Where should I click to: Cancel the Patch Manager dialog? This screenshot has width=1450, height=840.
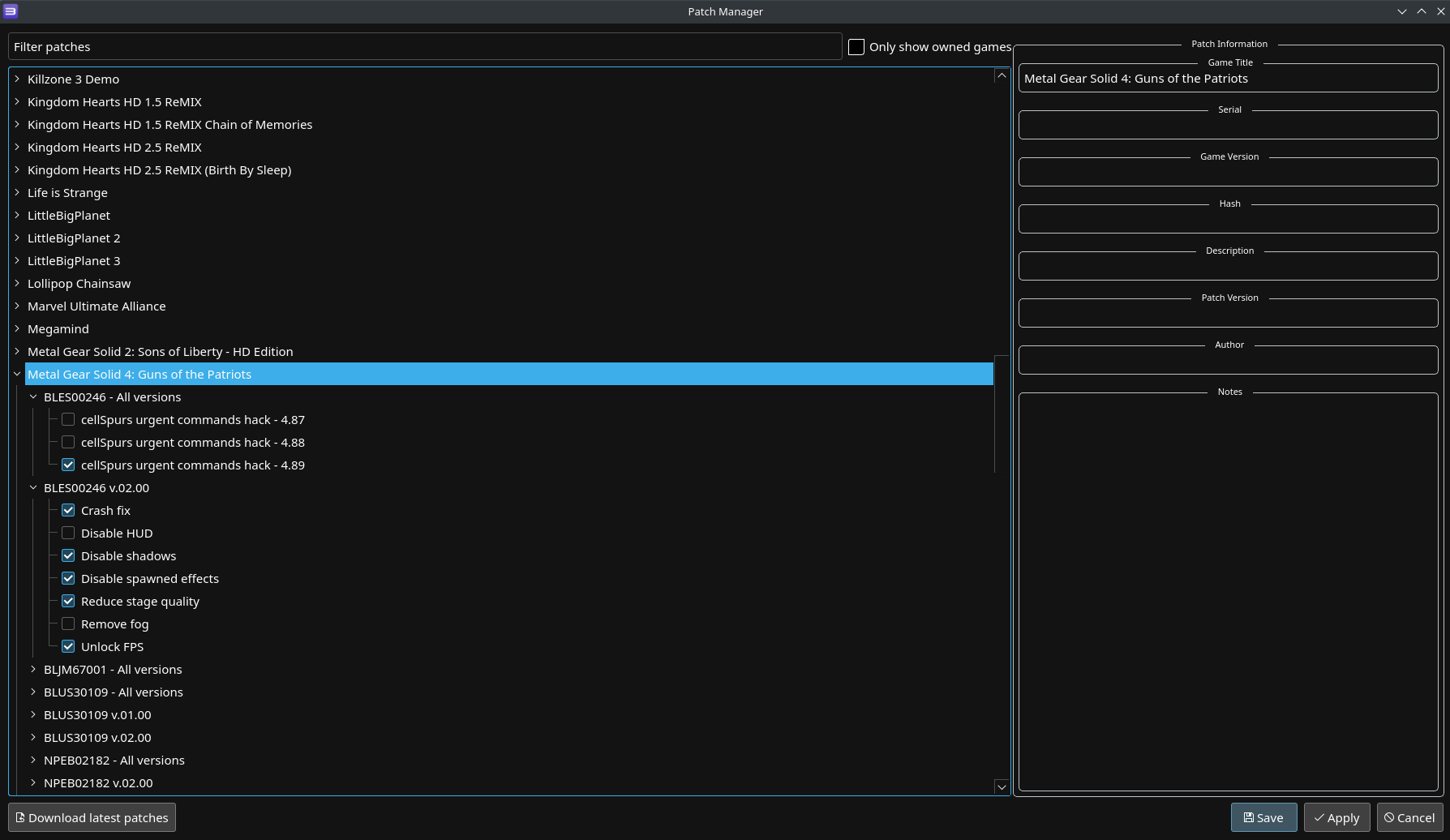[1409, 817]
